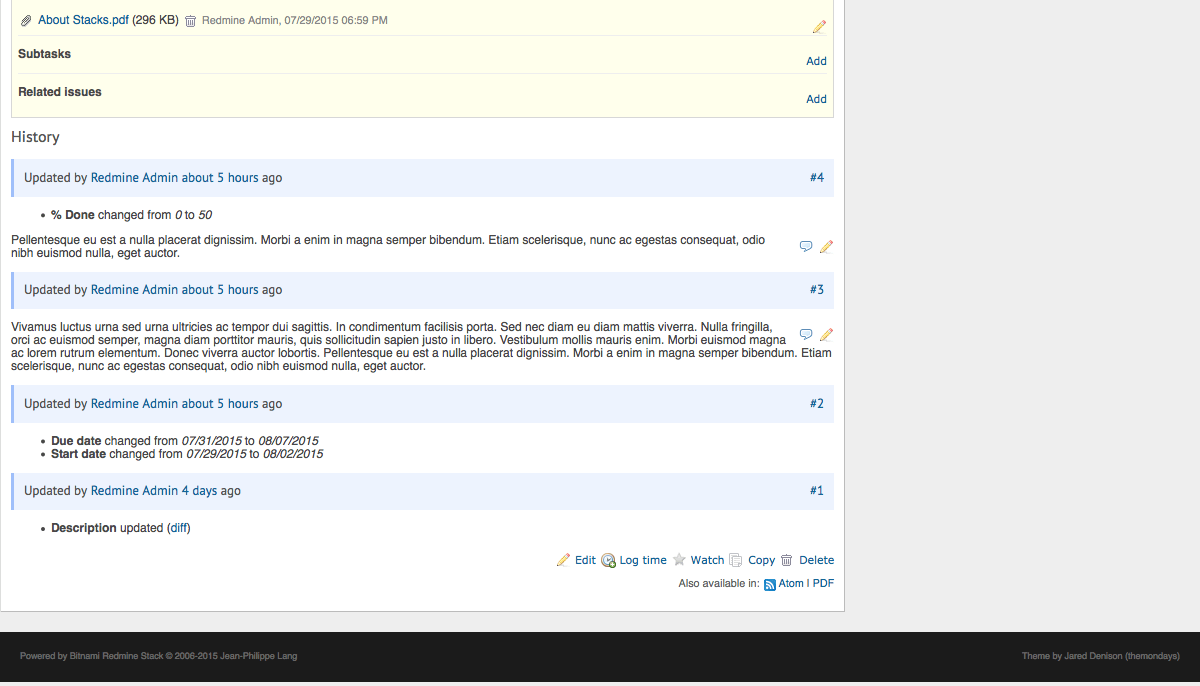1200x686 pixels.
Task: Click the quote bubble icon on note #4
Action: pyautogui.click(x=806, y=246)
